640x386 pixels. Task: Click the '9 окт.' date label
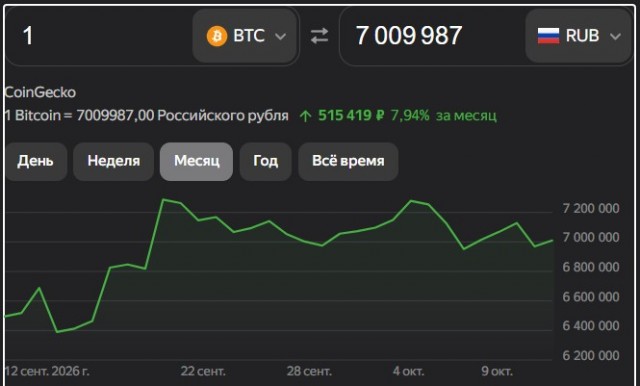pos(497,372)
